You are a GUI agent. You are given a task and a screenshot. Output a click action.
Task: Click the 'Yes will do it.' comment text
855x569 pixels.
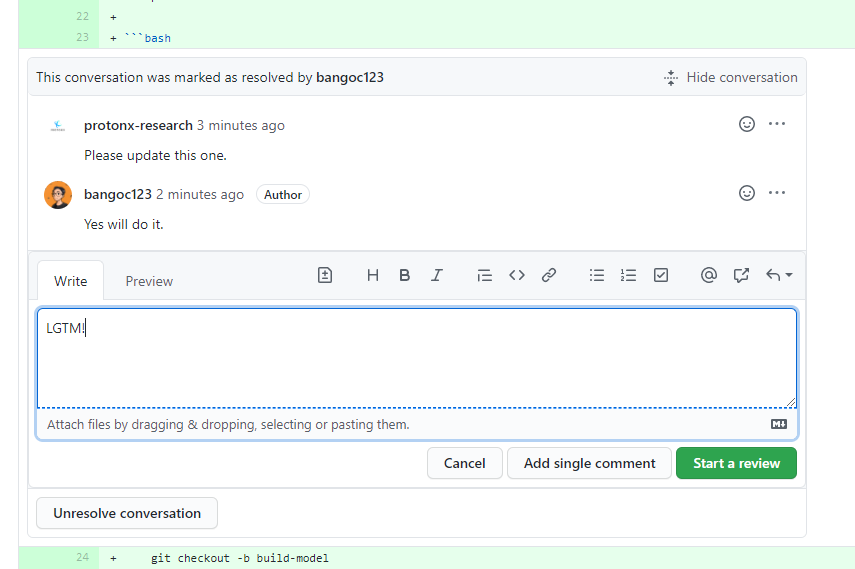[x=124, y=224]
